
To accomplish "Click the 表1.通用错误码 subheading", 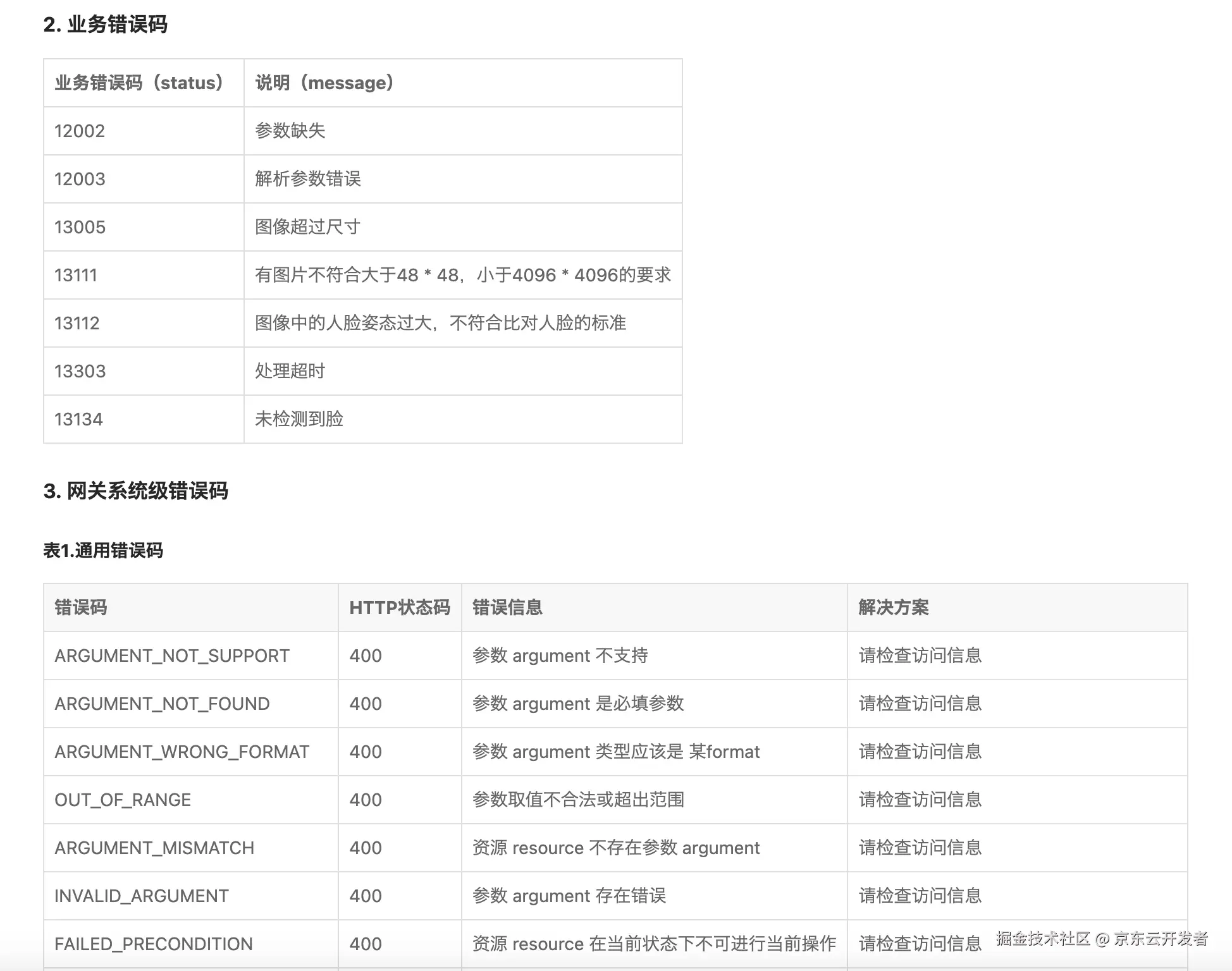I will (x=103, y=550).
